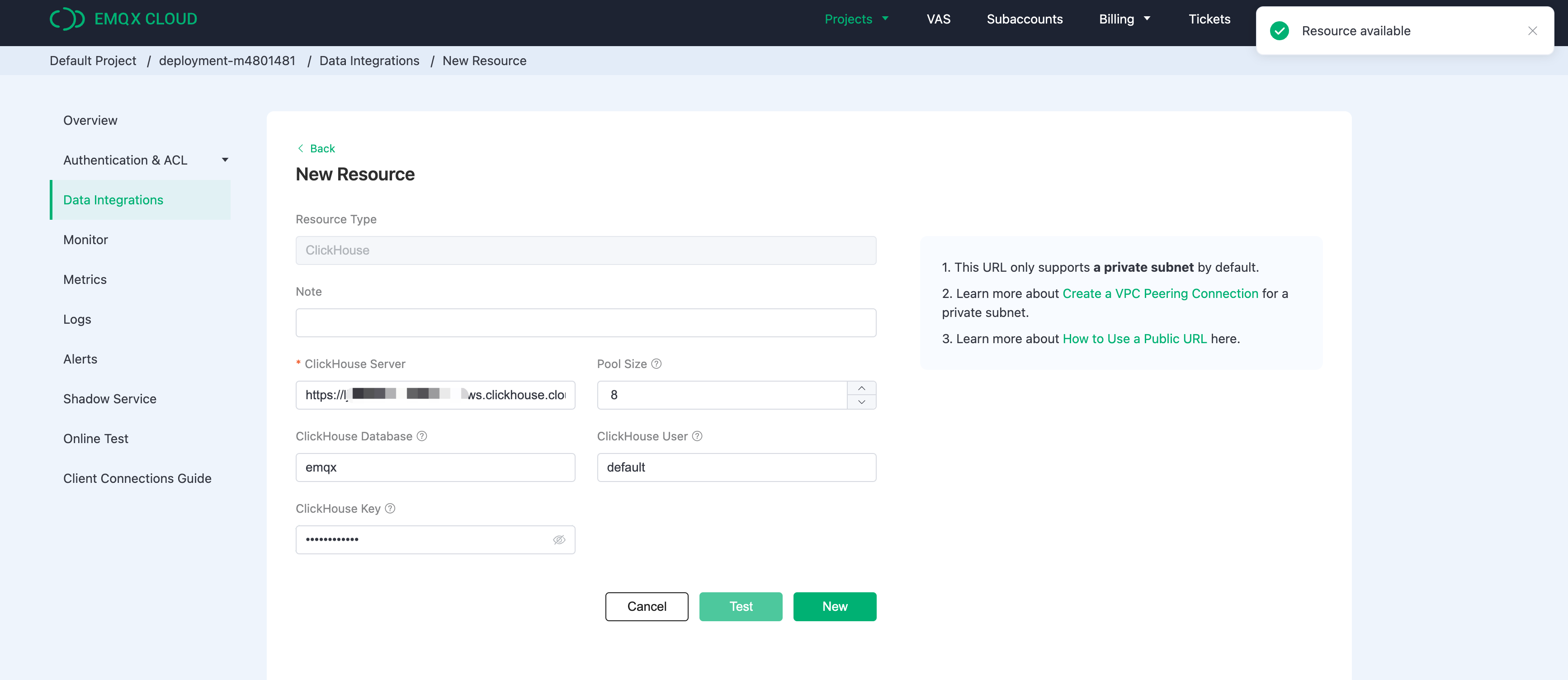Image resolution: width=1568 pixels, height=680 pixels.
Task: Select the Data Integrations menu item
Action: 113,199
